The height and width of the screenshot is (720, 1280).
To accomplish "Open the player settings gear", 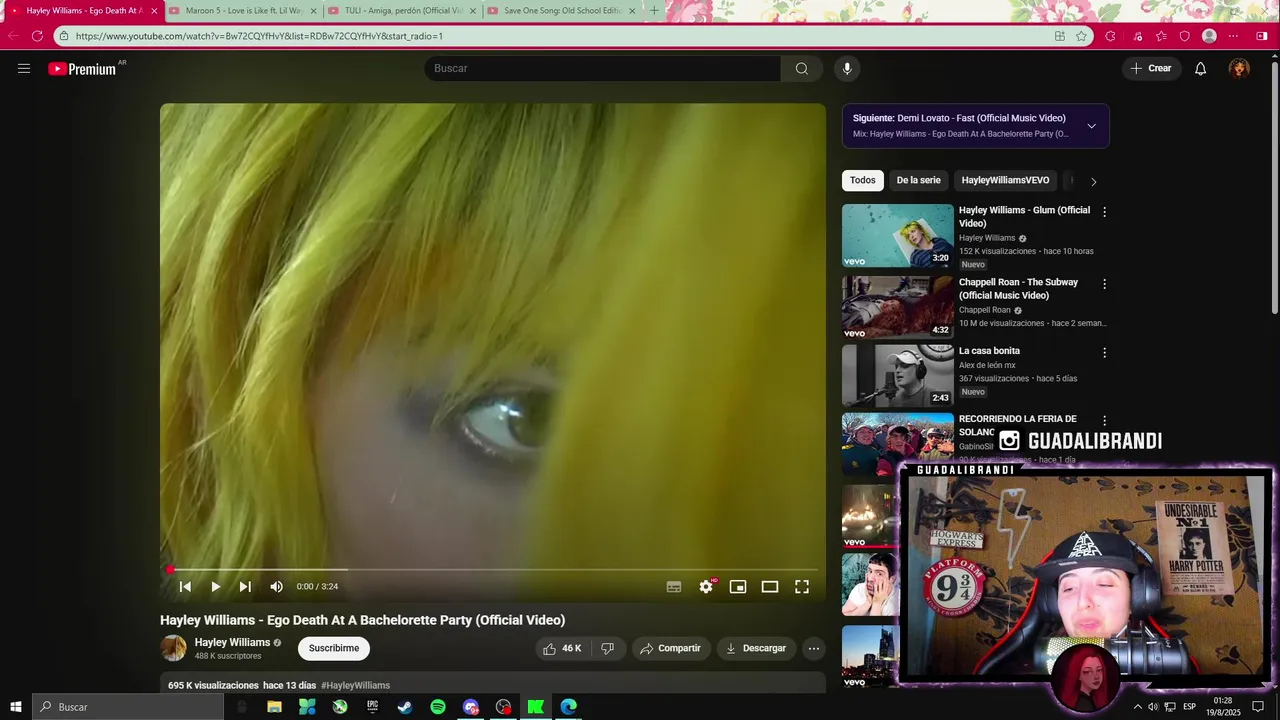I will (x=706, y=587).
